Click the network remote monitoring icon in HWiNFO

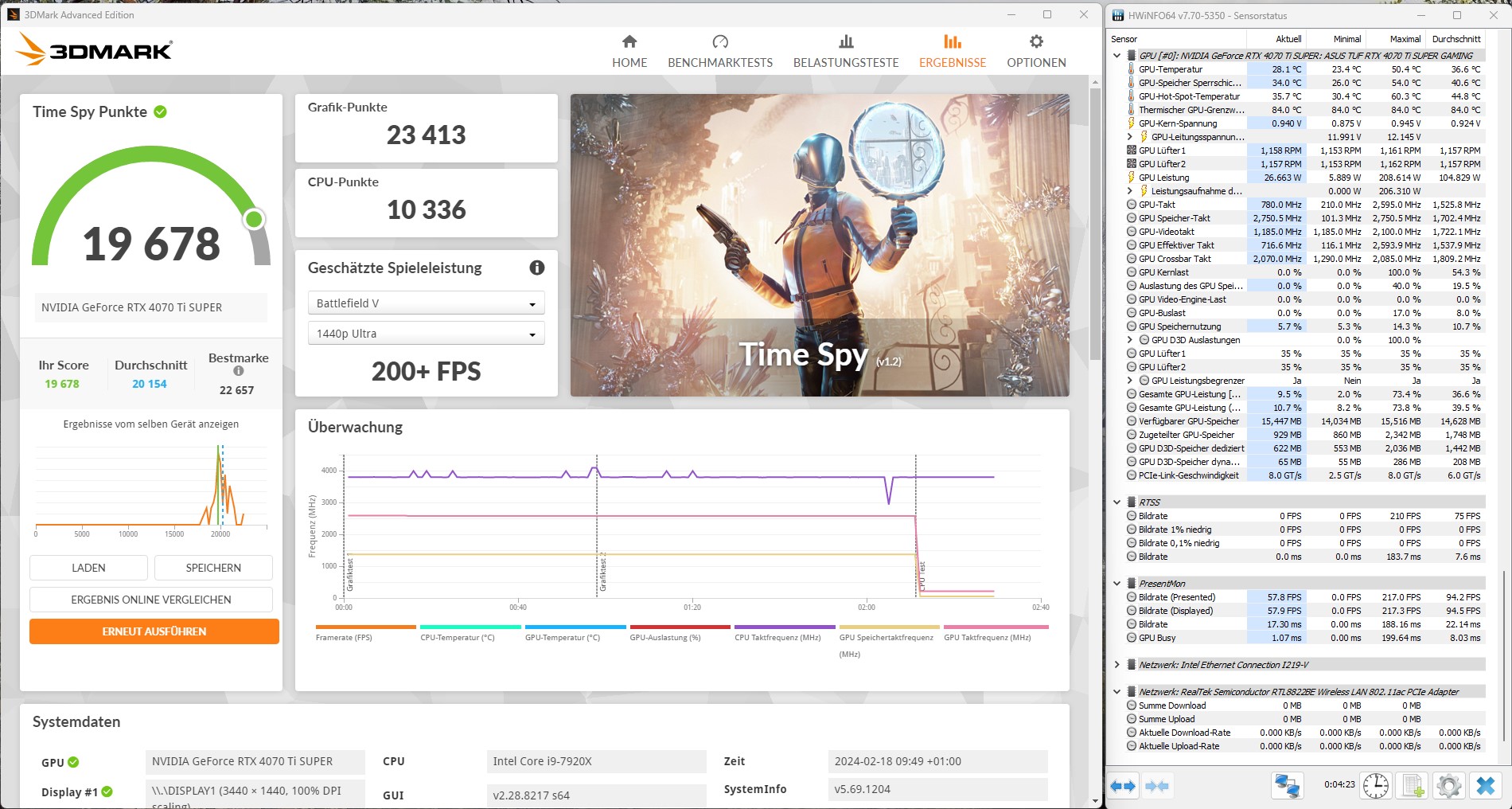[x=1288, y=786]
